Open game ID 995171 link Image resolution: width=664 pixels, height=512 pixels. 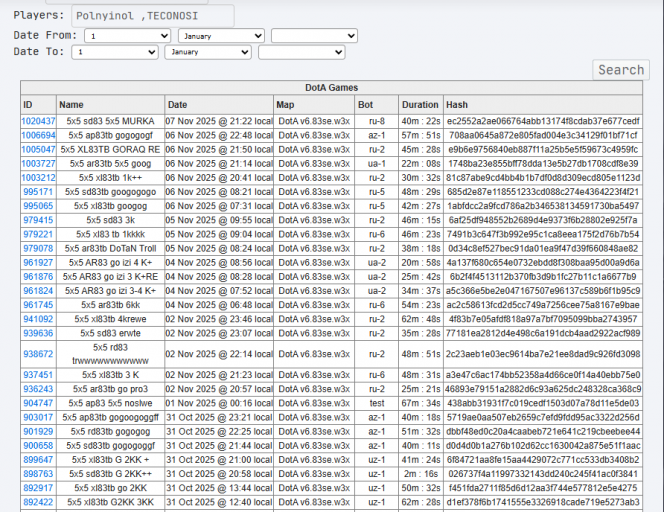pyautogui.click(x=39, y=192)
